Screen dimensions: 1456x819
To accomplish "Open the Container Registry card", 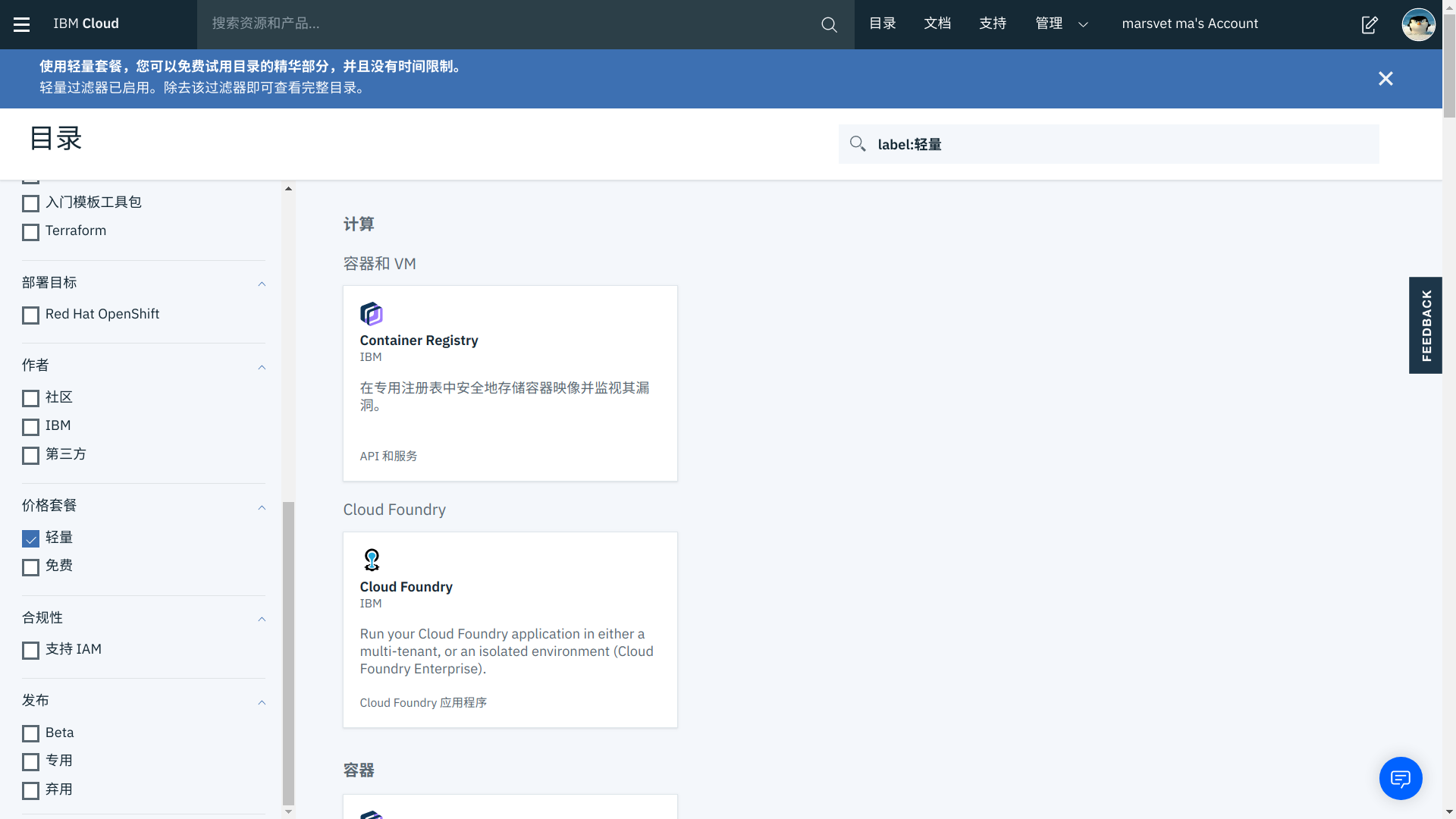I will click(x=510, y=383).
